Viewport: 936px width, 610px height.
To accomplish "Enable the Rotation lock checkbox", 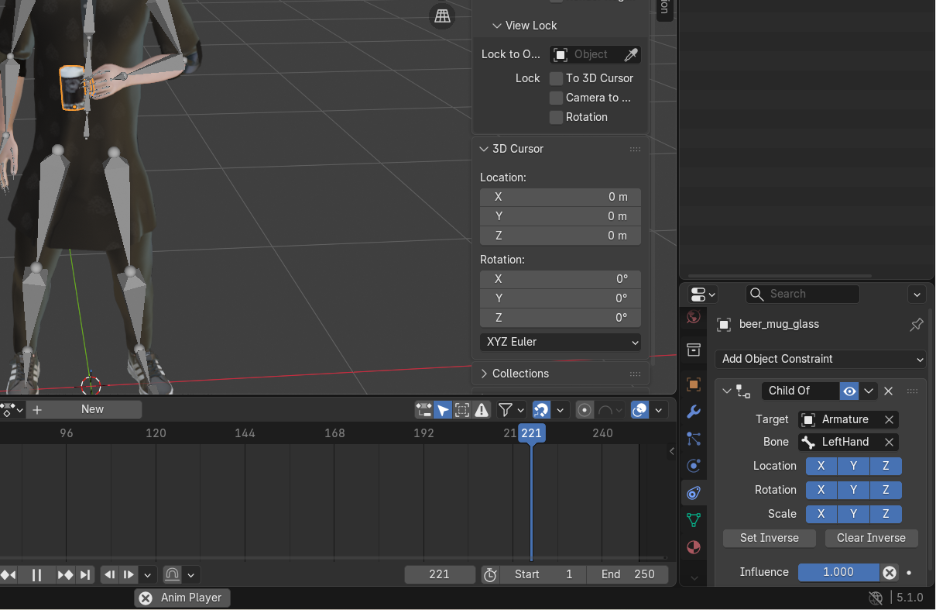I will 556,117.
